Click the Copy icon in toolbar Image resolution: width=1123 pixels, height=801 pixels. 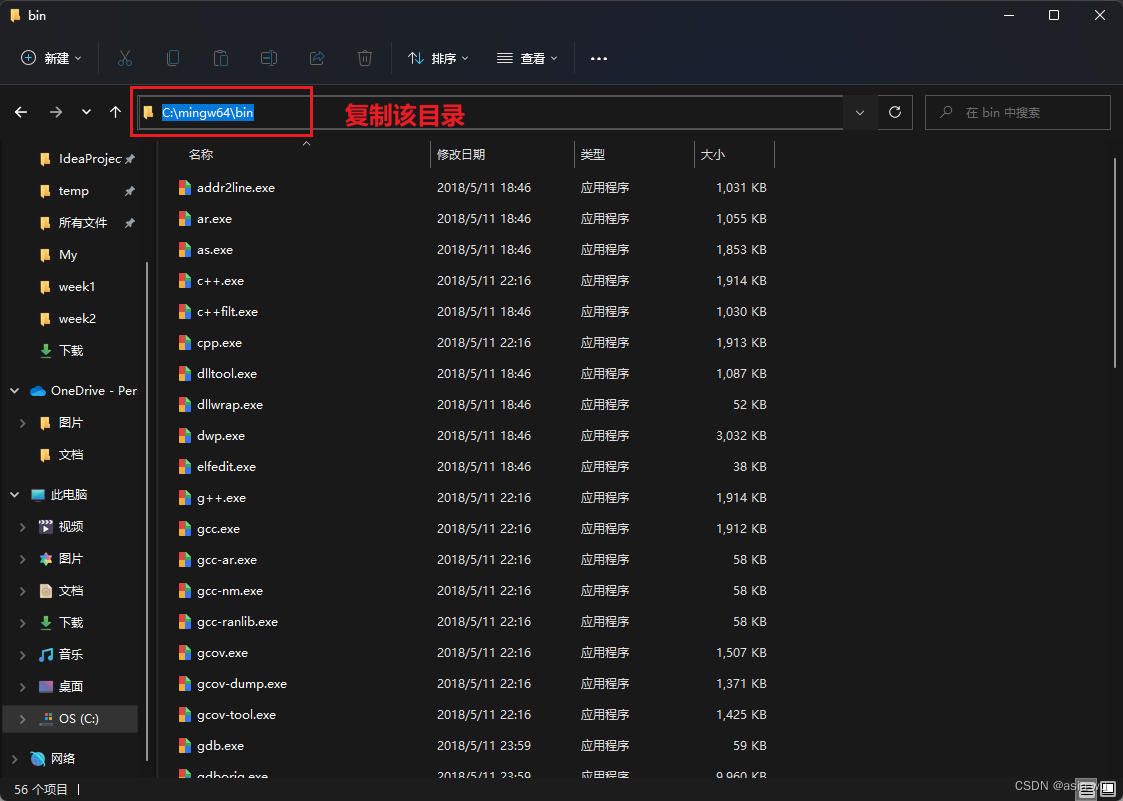[173, 58]
